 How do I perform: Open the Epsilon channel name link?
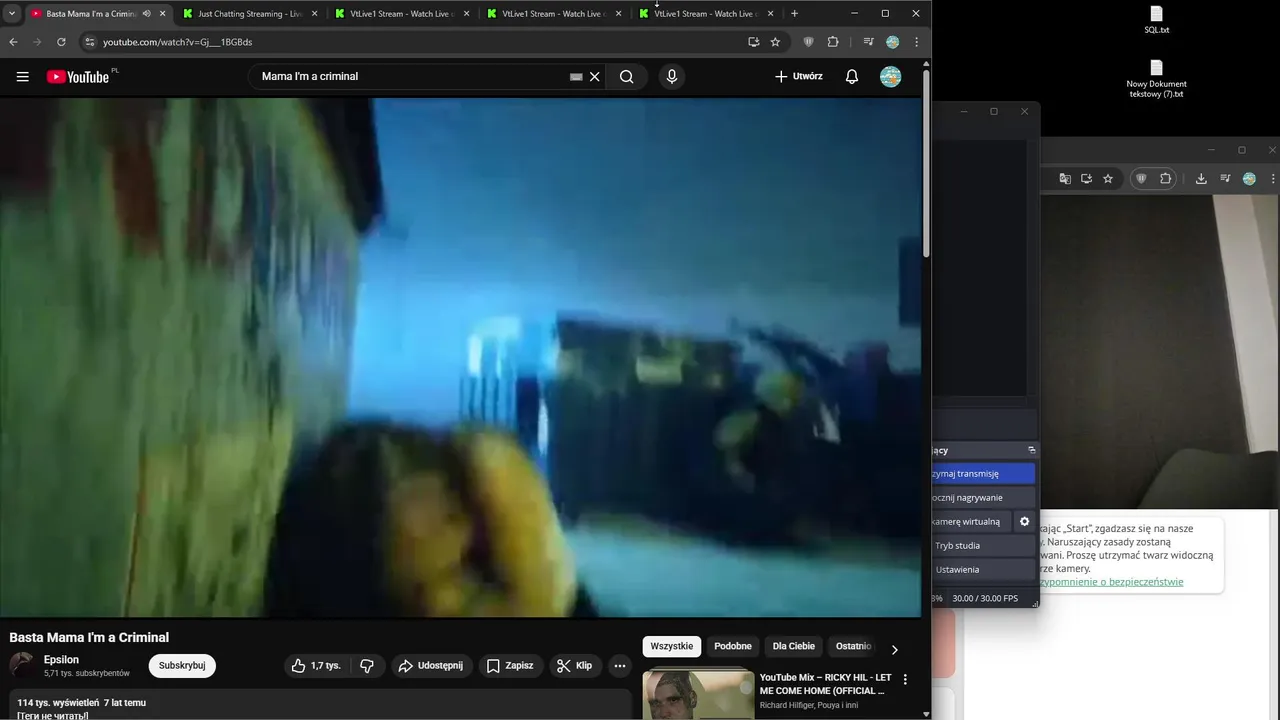pos(61,660)
